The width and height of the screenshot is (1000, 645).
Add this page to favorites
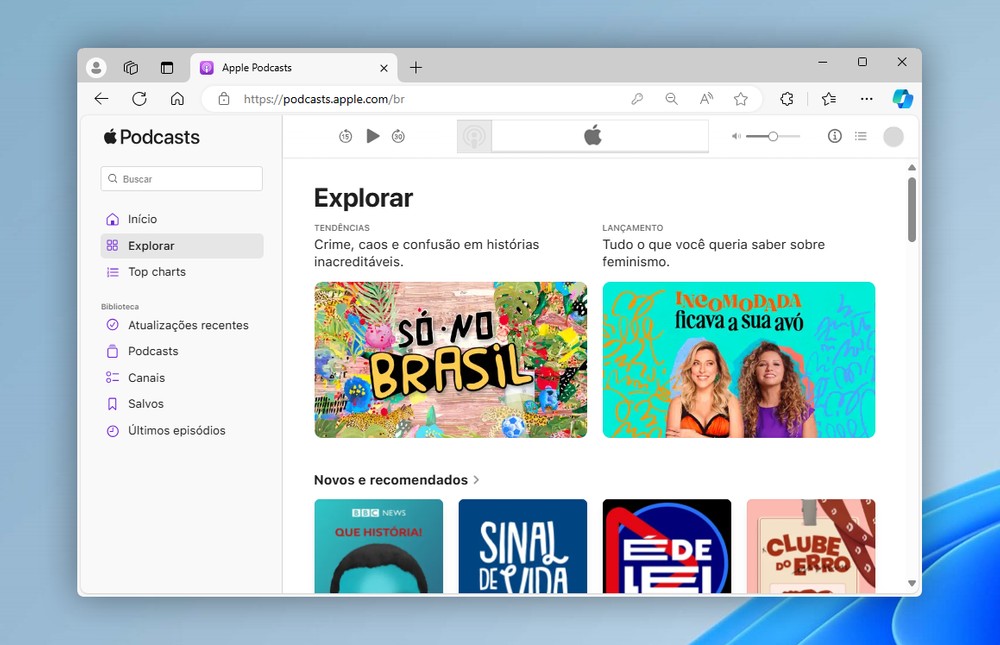coord(740,99)
